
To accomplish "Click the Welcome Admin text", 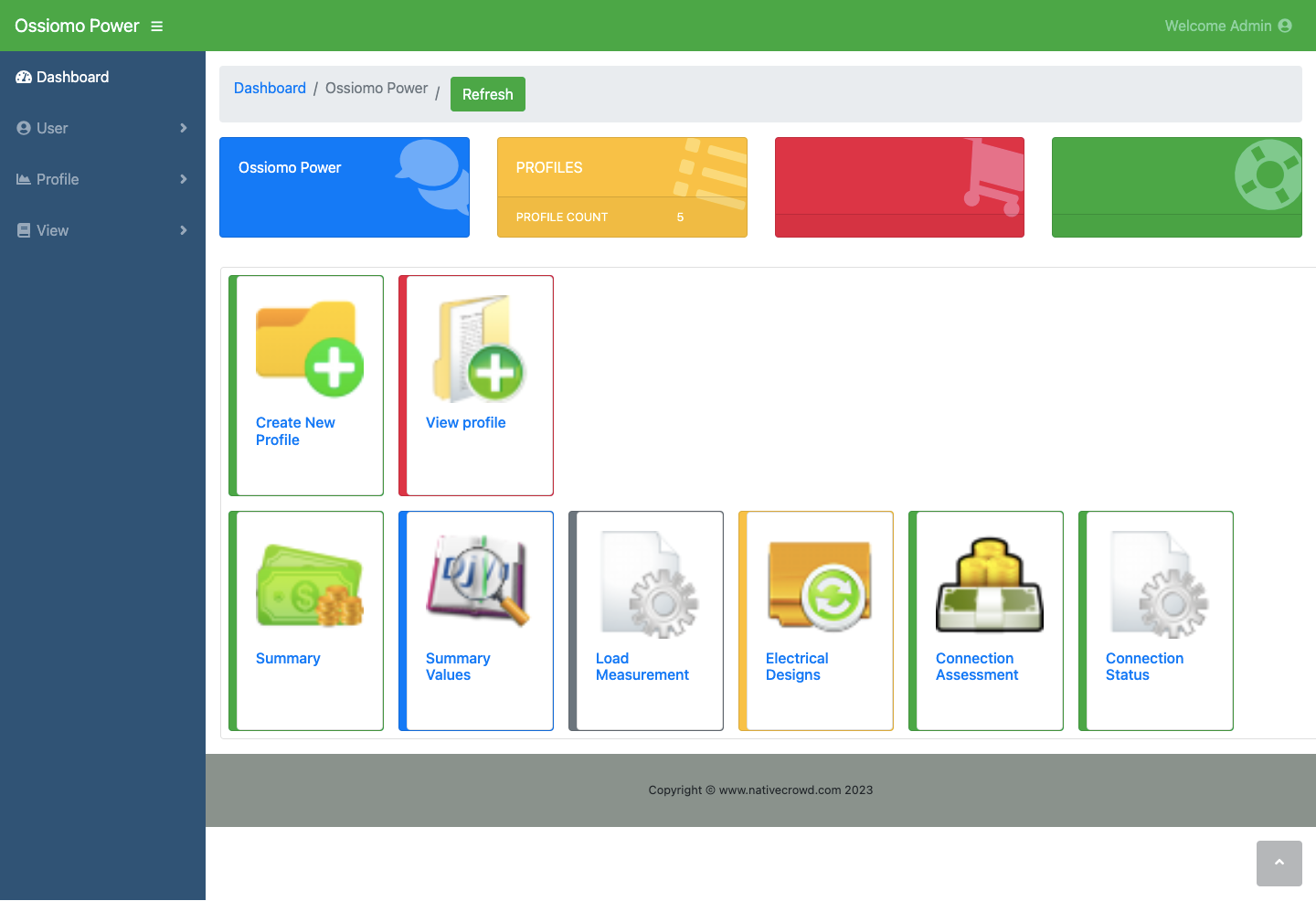I will (x=1218, y=26).
